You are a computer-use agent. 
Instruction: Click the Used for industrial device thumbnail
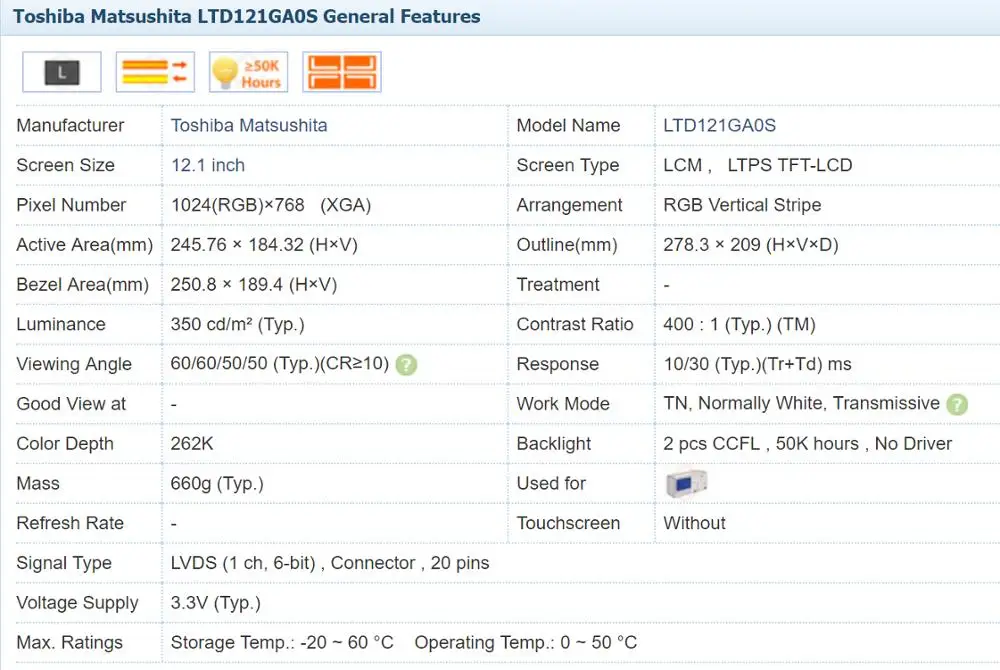(686, 483)
